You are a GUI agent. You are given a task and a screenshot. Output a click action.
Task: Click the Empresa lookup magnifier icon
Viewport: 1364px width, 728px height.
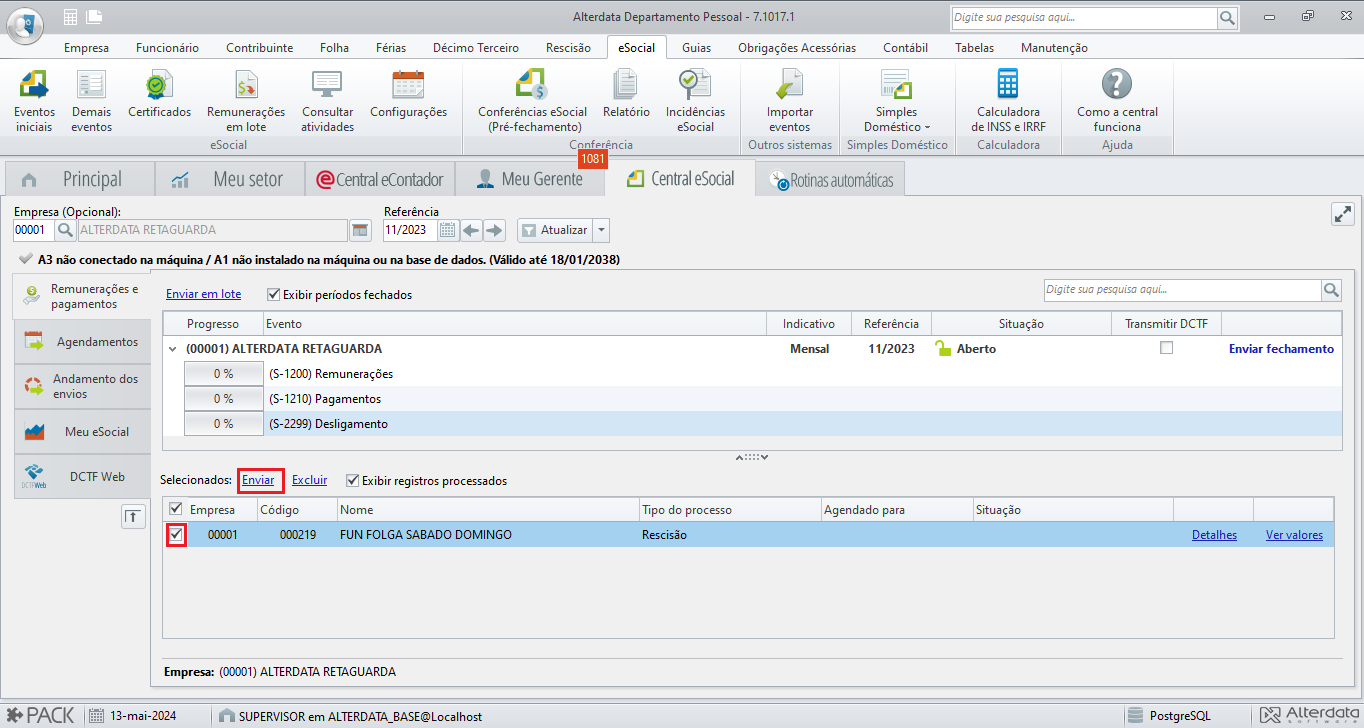tap(65, 230)
